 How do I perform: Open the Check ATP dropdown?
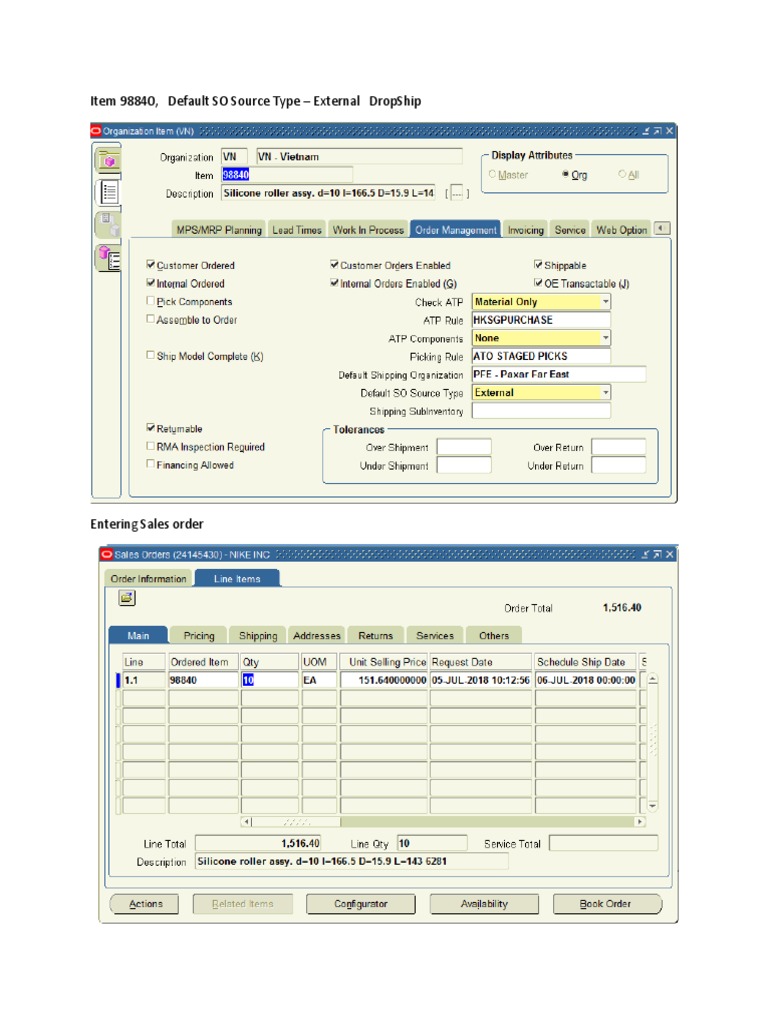click(605, 302)
